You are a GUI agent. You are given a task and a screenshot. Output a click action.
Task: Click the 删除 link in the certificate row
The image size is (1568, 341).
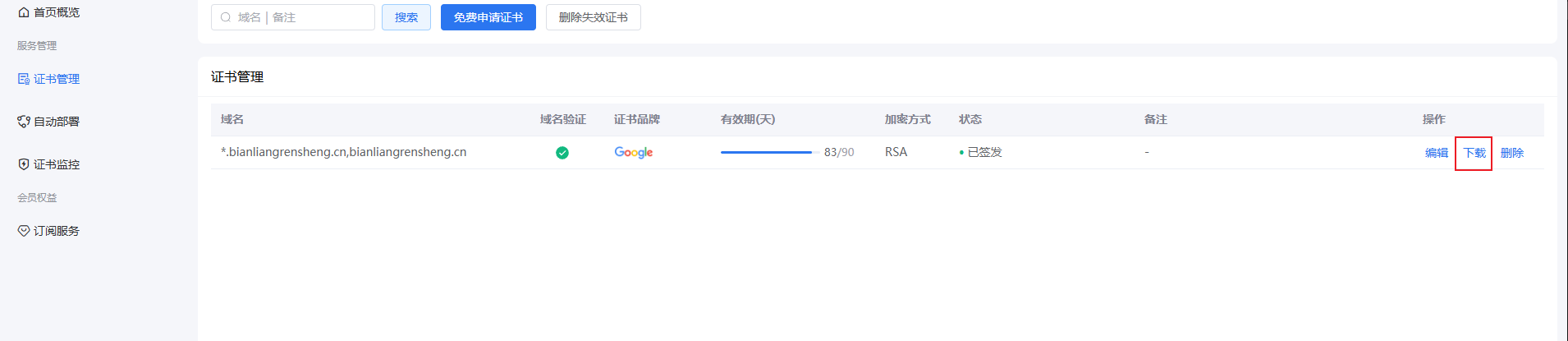pos(1511,153)
